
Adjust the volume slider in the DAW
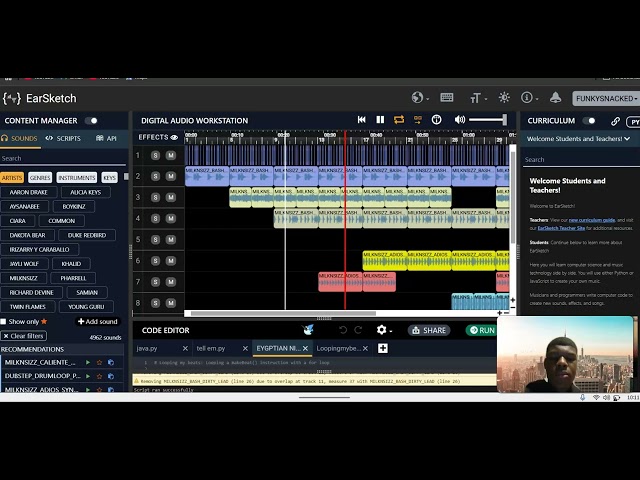pyautogui.click(x=489, y=120)
